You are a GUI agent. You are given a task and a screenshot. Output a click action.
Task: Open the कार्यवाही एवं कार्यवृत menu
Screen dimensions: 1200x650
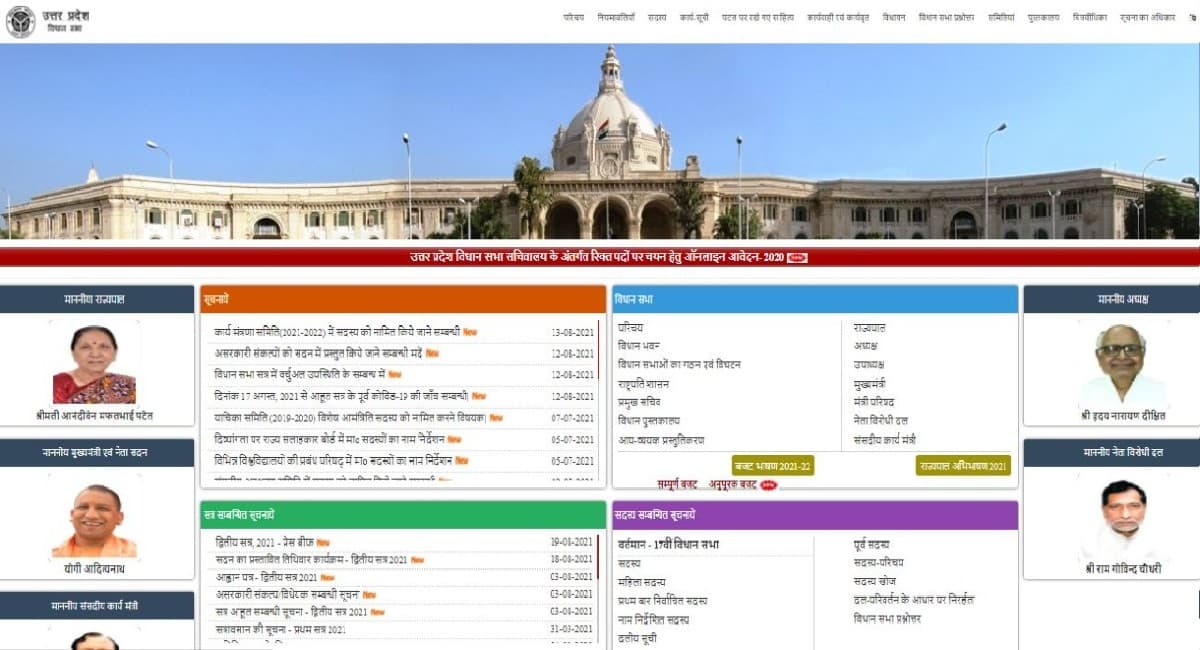click(838, 17)
